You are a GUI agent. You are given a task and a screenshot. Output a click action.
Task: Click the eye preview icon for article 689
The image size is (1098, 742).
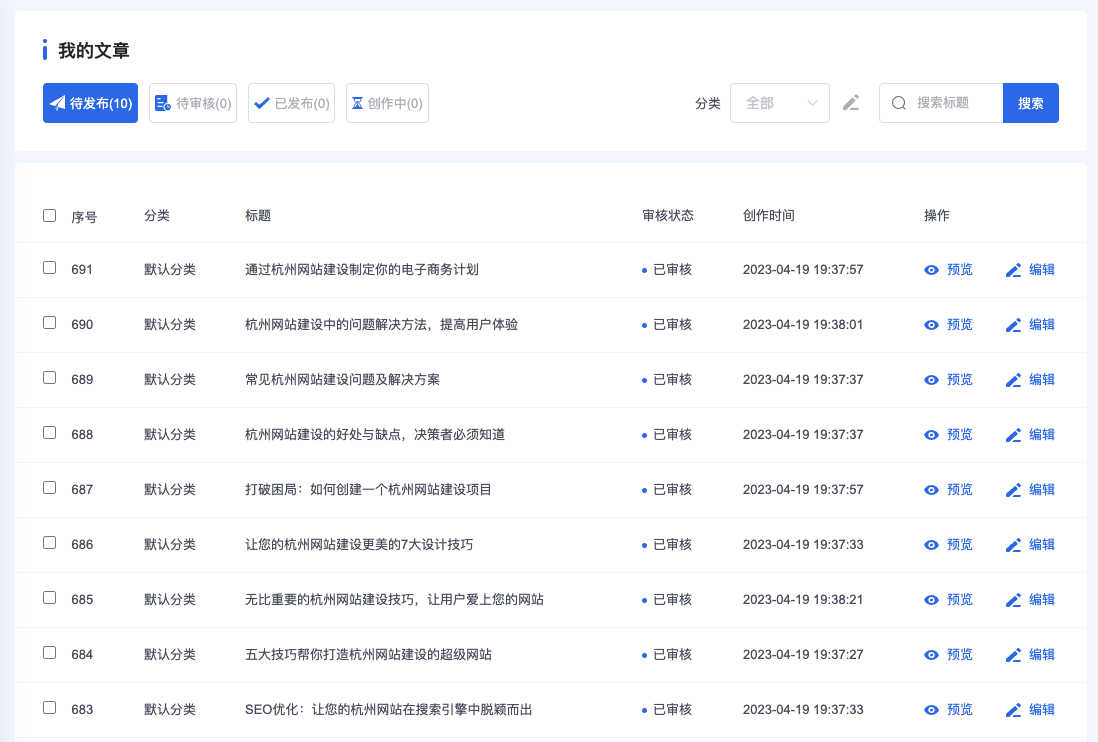[x=931, y=380]
